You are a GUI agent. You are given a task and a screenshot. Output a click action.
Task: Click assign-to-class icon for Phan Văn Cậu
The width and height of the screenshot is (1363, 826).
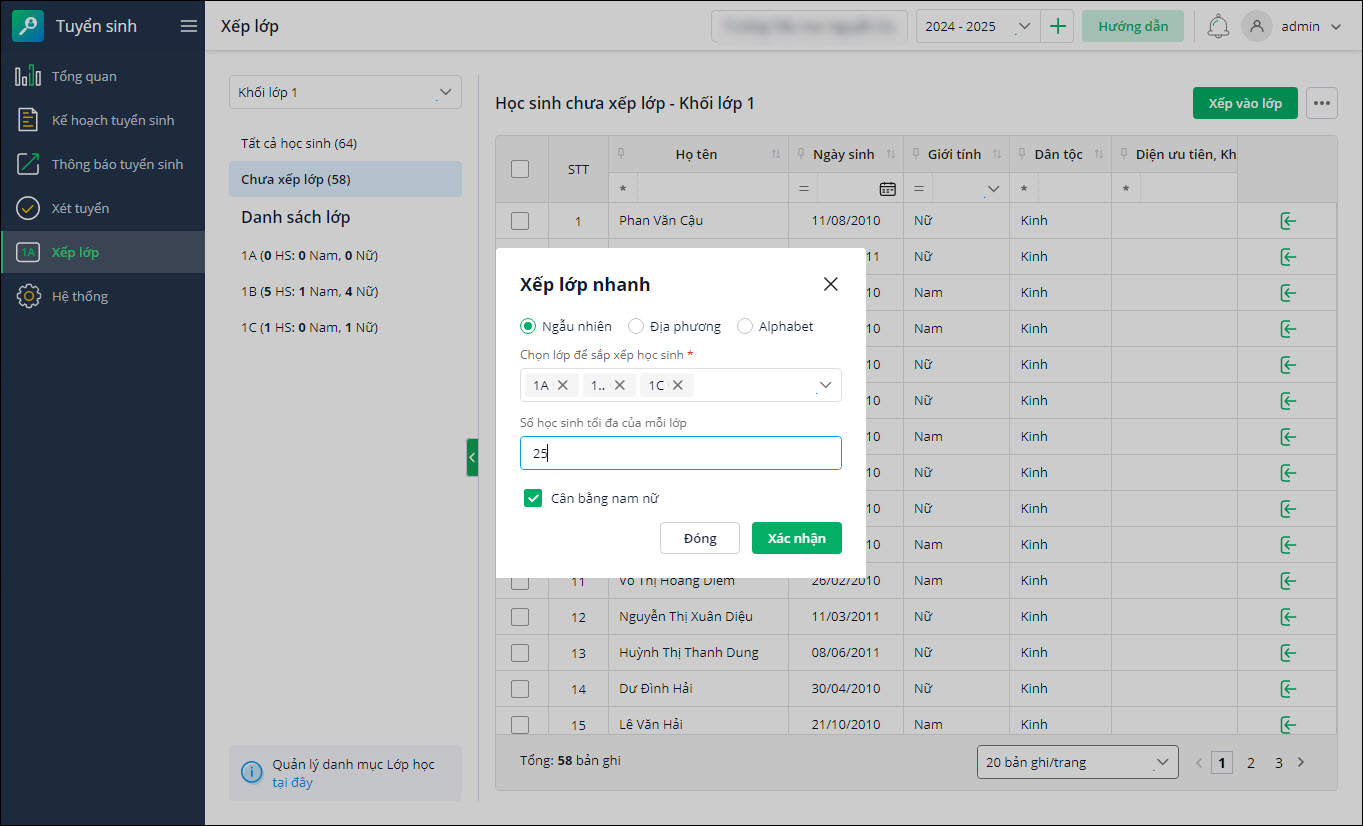pos(1287,221)
